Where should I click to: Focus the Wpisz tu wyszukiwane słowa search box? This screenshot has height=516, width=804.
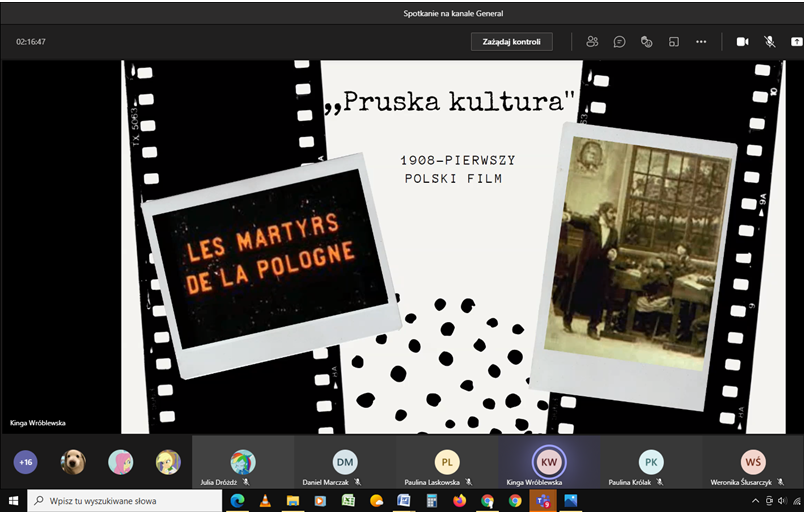125,501
